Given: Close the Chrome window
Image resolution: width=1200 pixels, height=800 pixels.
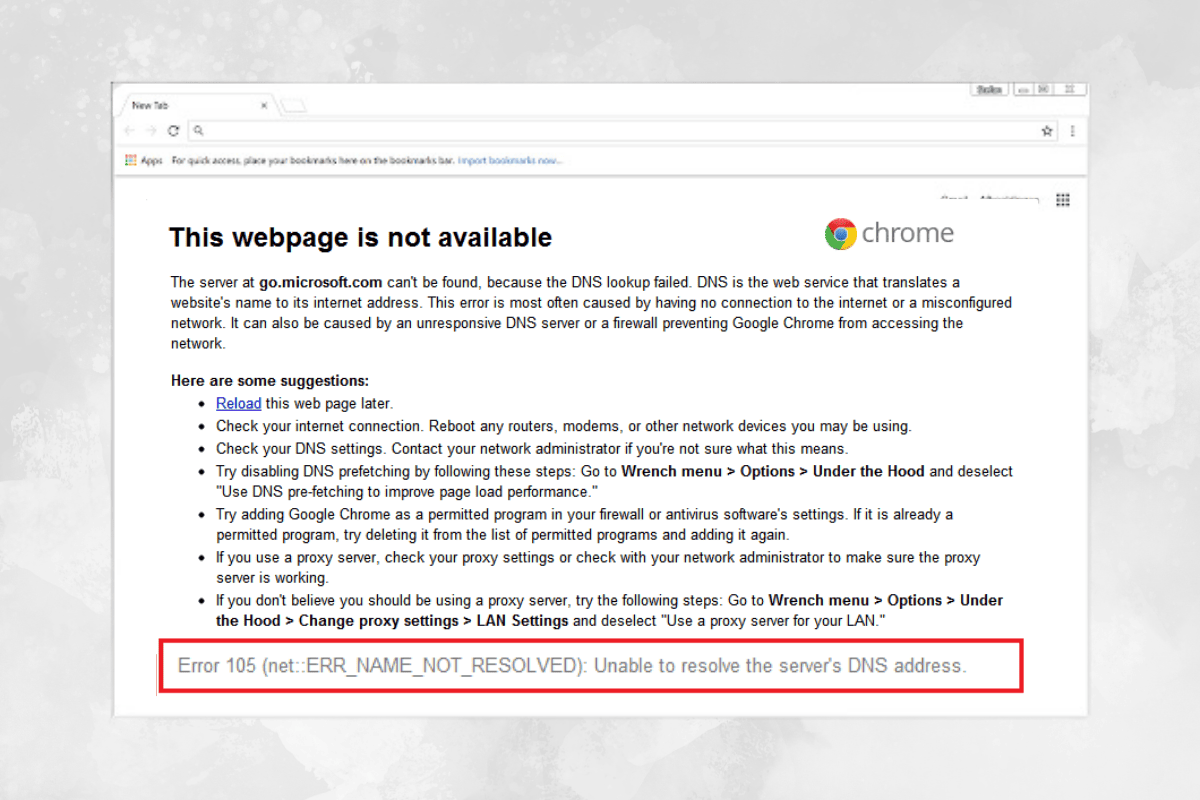Looking at the screenshot, I should [x=1069, y=90].
